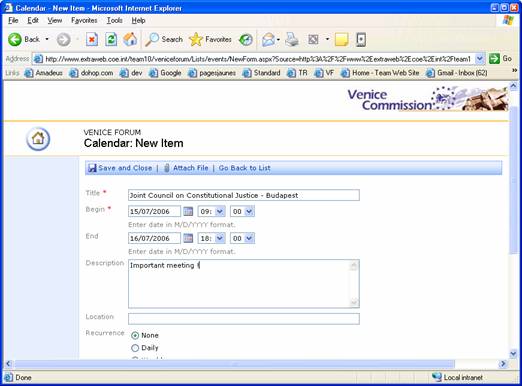Click the Mail envelope toolbar icon
522x386 pixels.
pos(268,40)
